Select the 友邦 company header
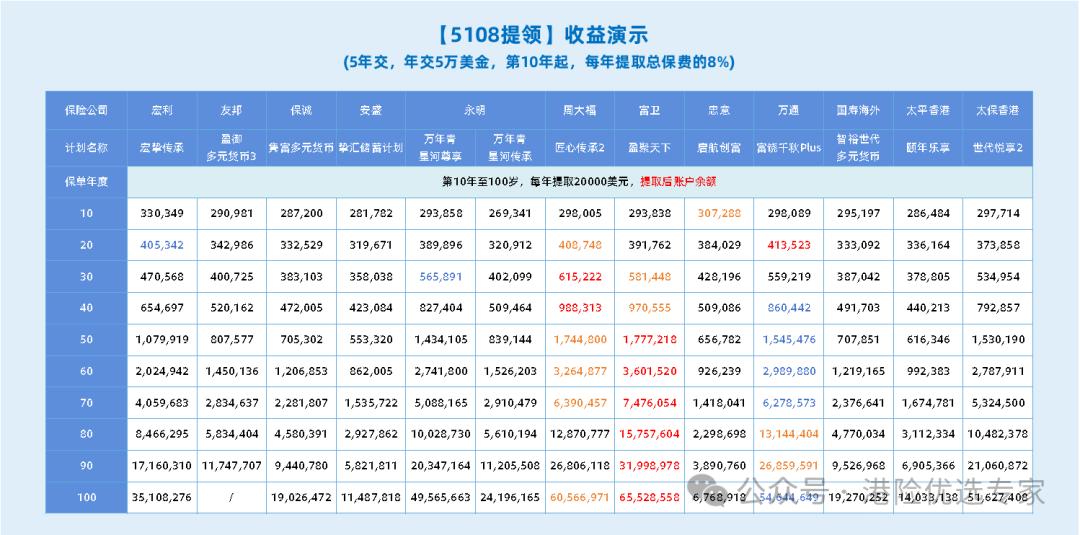This screenshot has height=535, width=1080. tap(231, 110)
